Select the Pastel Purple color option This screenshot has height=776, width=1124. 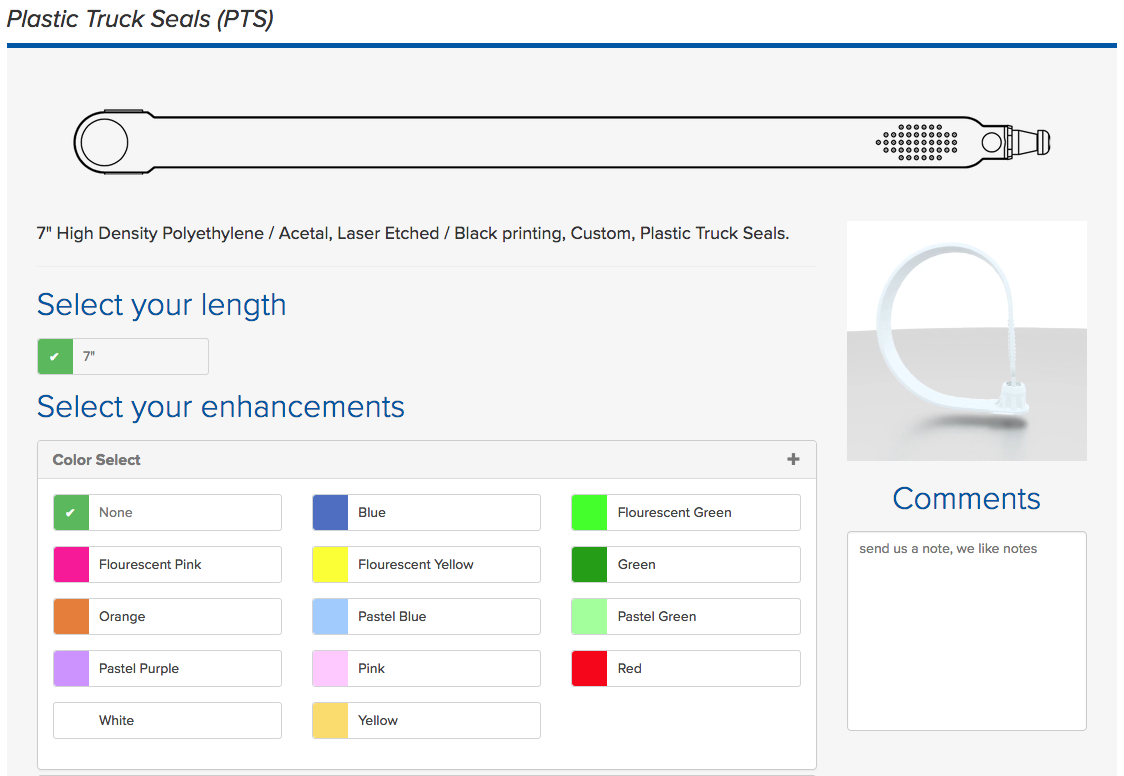pos(168,669)
